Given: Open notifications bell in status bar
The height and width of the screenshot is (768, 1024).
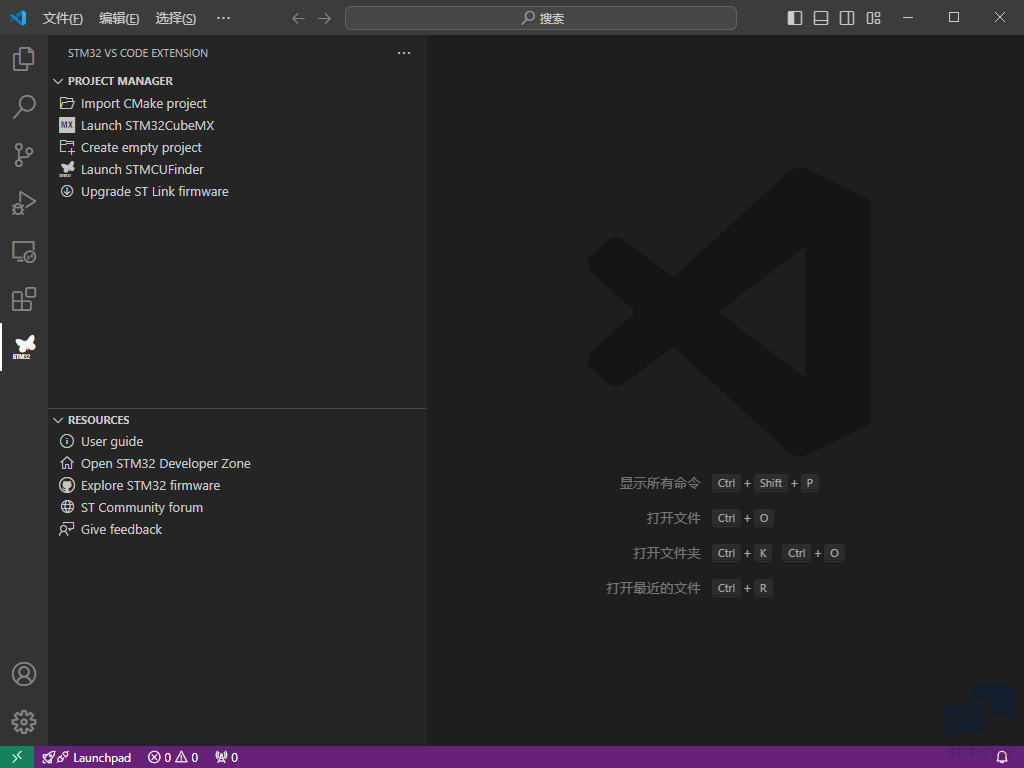Looking at the screenshot, I should click(x=1002, y=758).
